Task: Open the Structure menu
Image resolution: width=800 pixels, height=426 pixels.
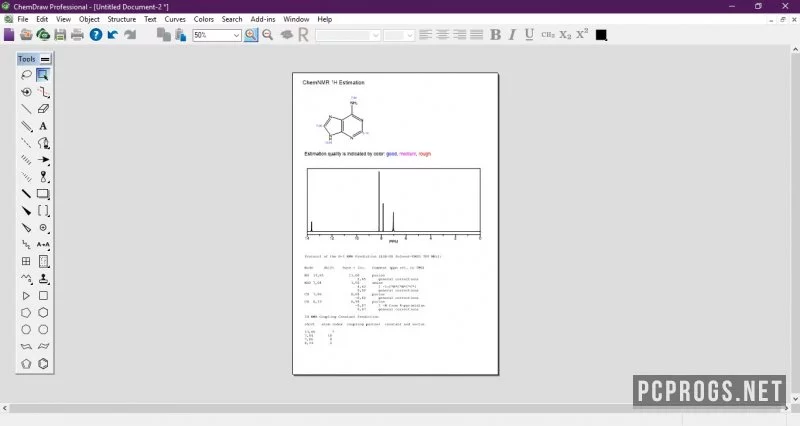Action: [121, 19]
